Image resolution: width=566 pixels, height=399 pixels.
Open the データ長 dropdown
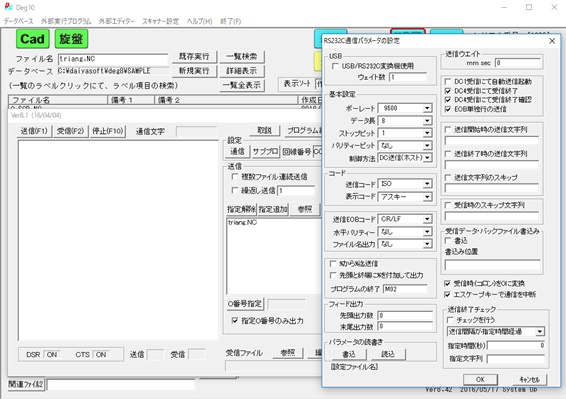pos(427,121)
